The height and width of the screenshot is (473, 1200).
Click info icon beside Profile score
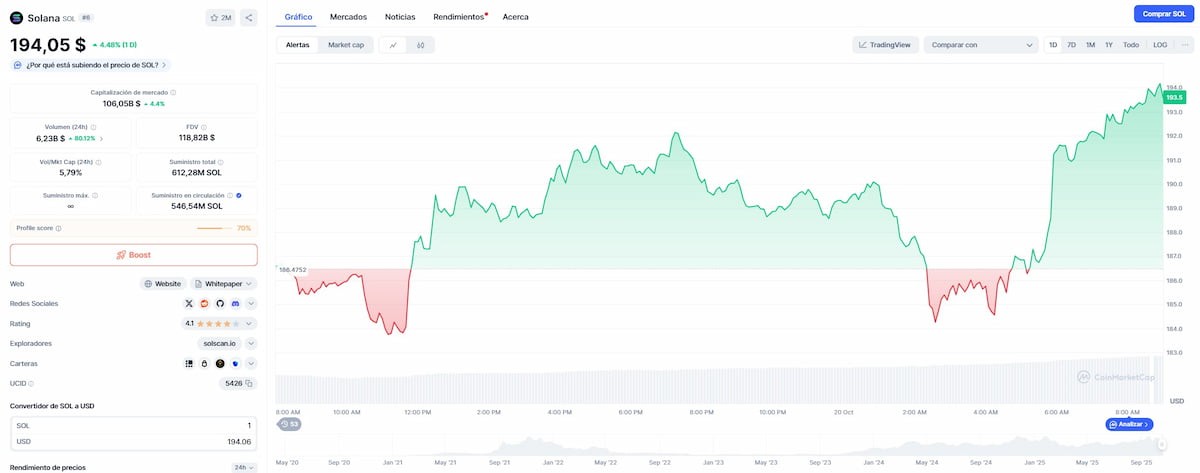tap(58, 228)
